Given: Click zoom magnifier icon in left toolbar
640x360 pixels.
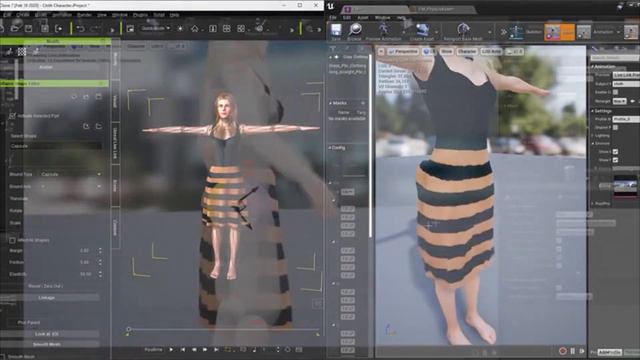Looking at the screenshot, I should pos(310,29).
